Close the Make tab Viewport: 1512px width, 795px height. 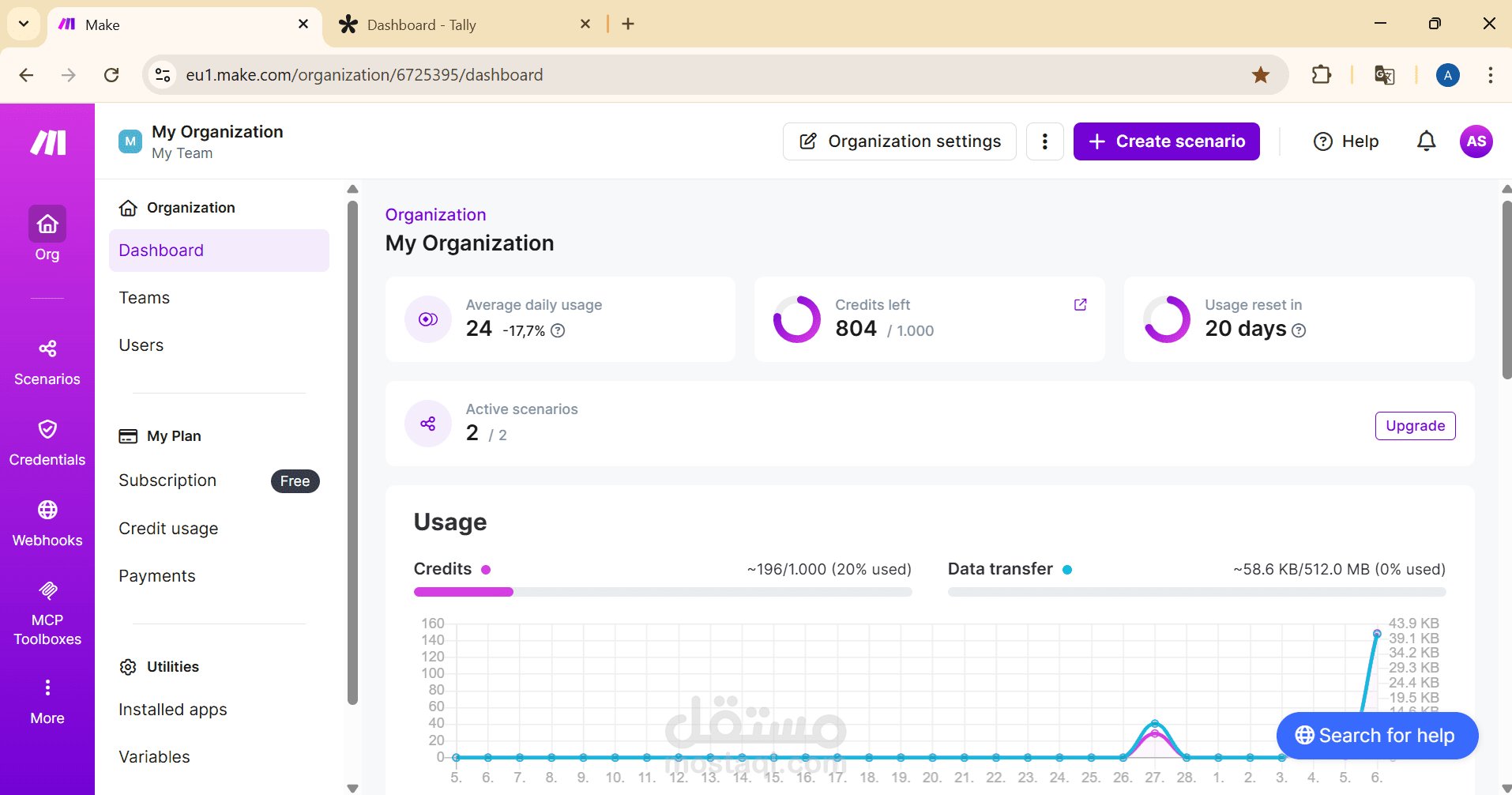coord(303,24)
